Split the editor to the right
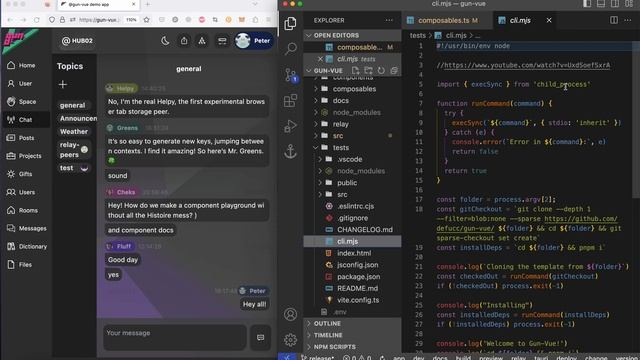This screenshot has height=360, width=640. (x=613, y=20)
